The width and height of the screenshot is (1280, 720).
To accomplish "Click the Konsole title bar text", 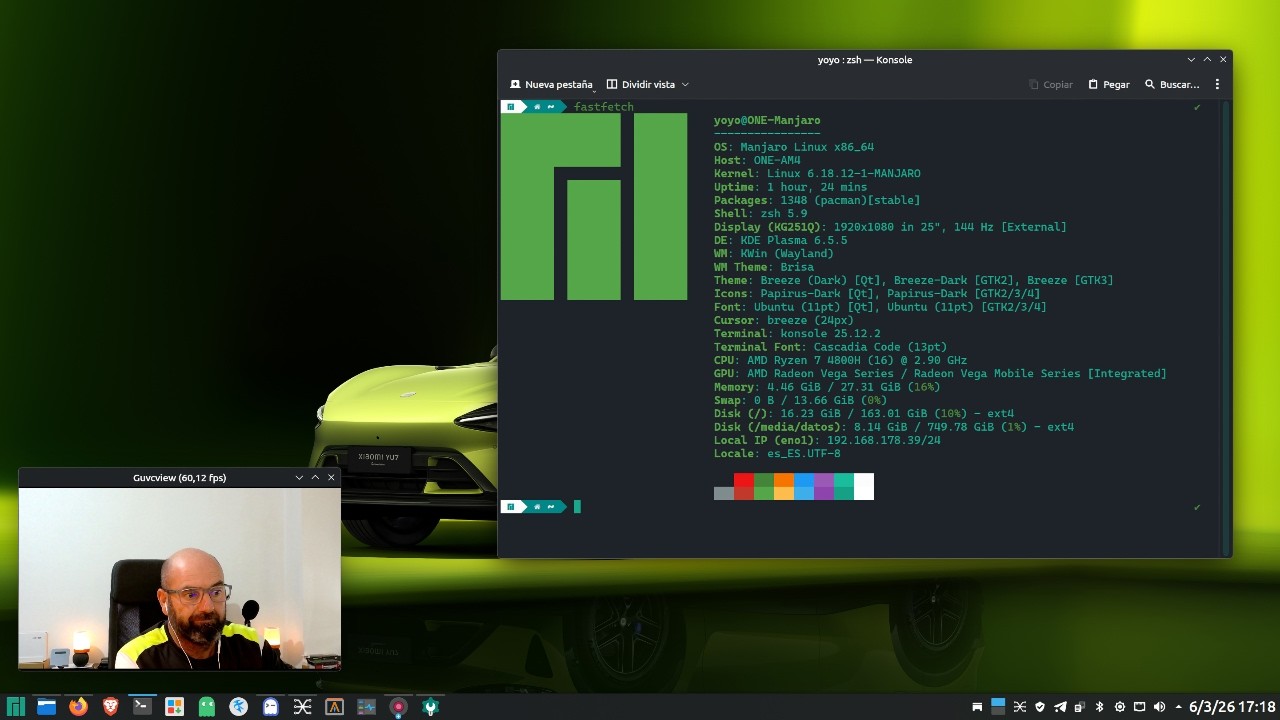I will [x=865, y=60].
